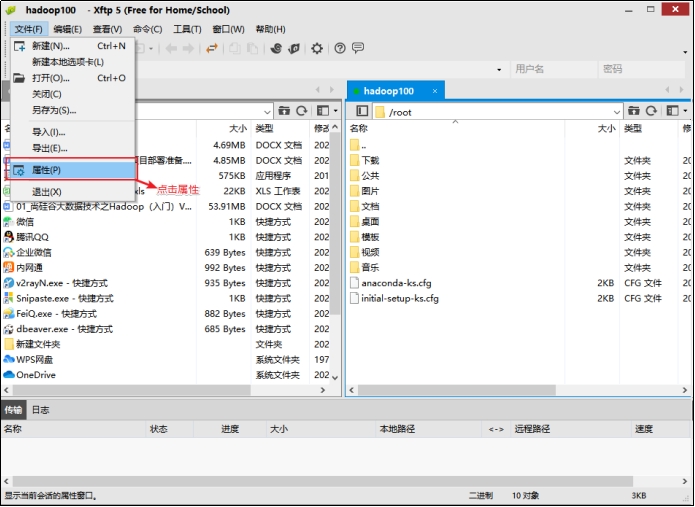Click the forward arrow toolbar icon
The width and height of the screenshot is (695, 507).
(x=188, y=48)
